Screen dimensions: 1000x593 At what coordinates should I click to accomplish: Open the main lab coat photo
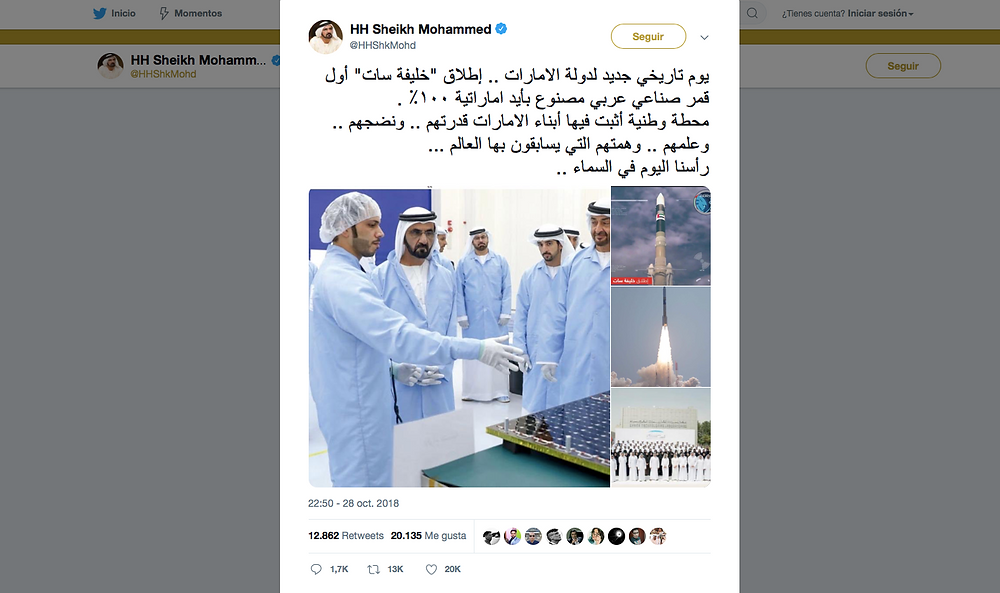click(x=459, y=337)
